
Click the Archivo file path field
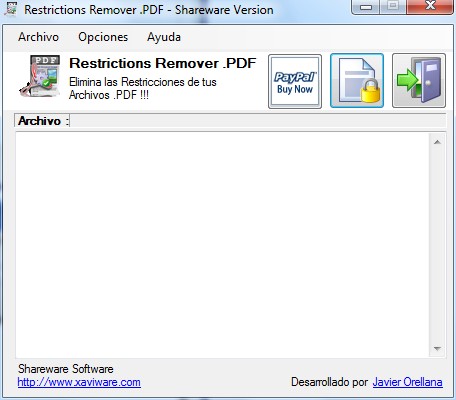pyautogui.click(x=258, y=121)
